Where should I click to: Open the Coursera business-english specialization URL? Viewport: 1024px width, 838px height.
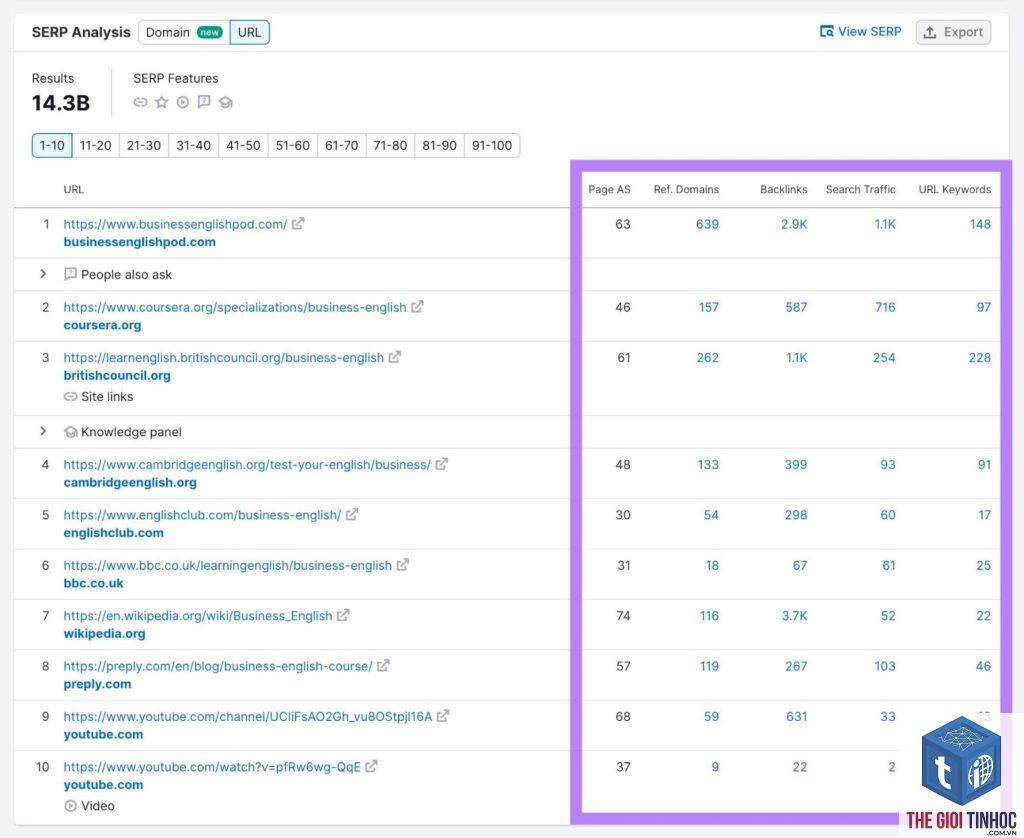(x=234, y=307)
